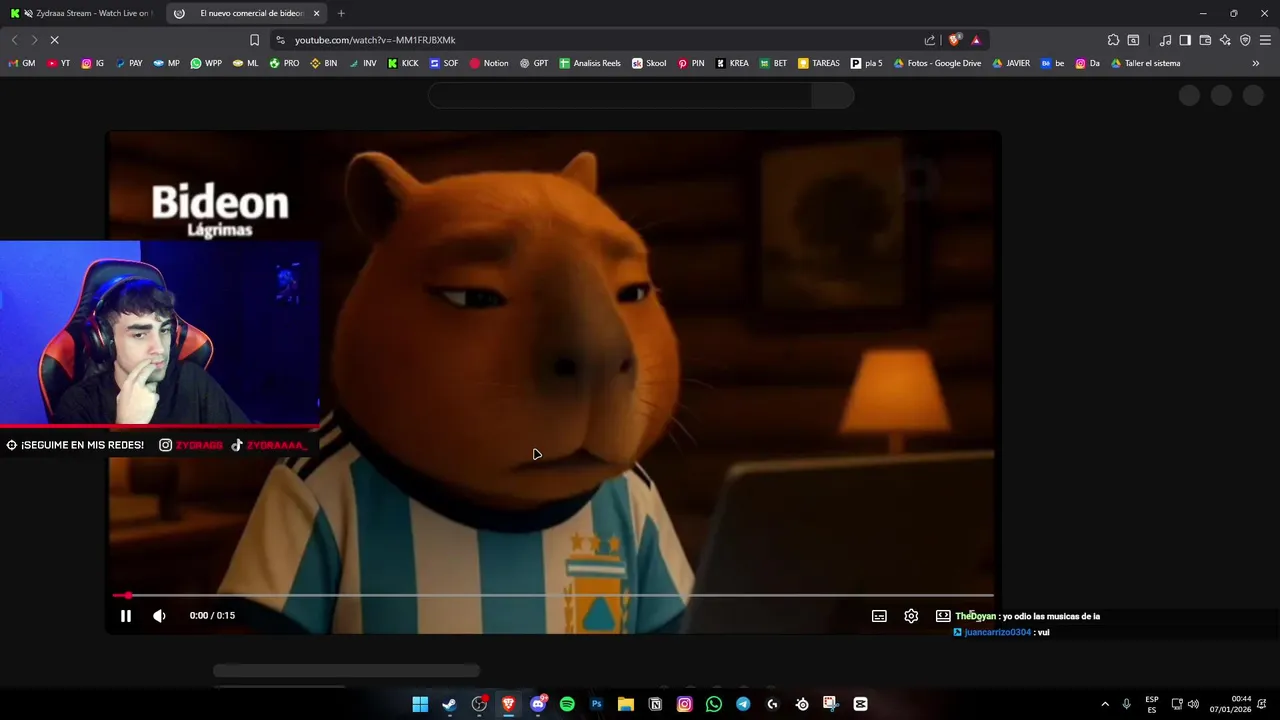The height and width of the screenshot is (720, 1280).
Task: Stop page loading with the X button
Action: click(55, 40)
